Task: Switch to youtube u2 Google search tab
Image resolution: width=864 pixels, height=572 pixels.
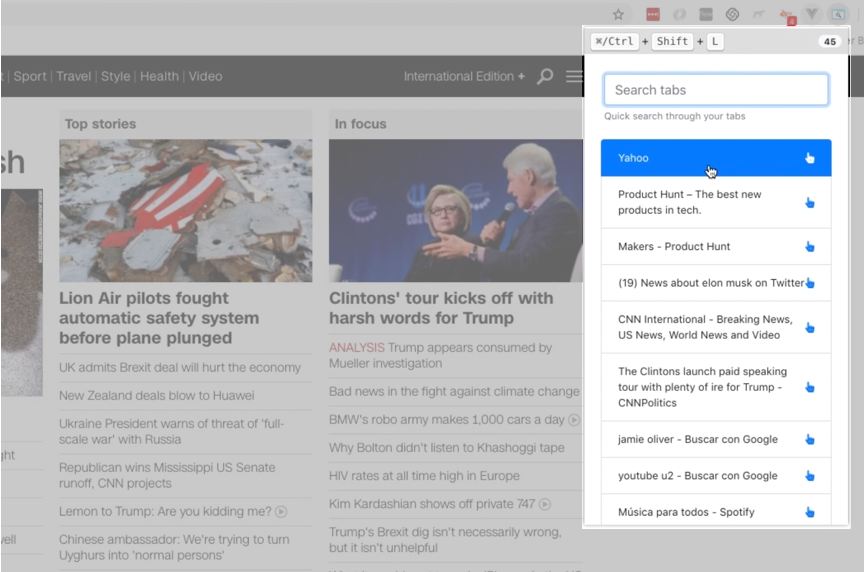Action: 716,476
